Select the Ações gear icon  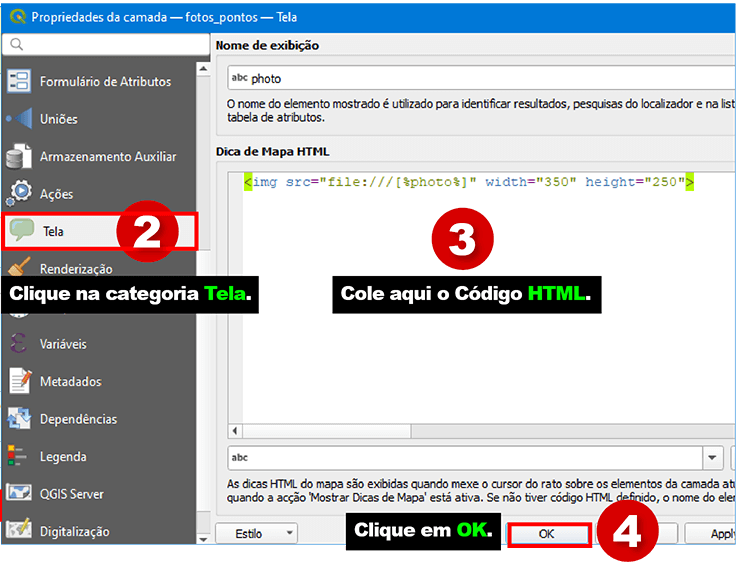(19, 193)
